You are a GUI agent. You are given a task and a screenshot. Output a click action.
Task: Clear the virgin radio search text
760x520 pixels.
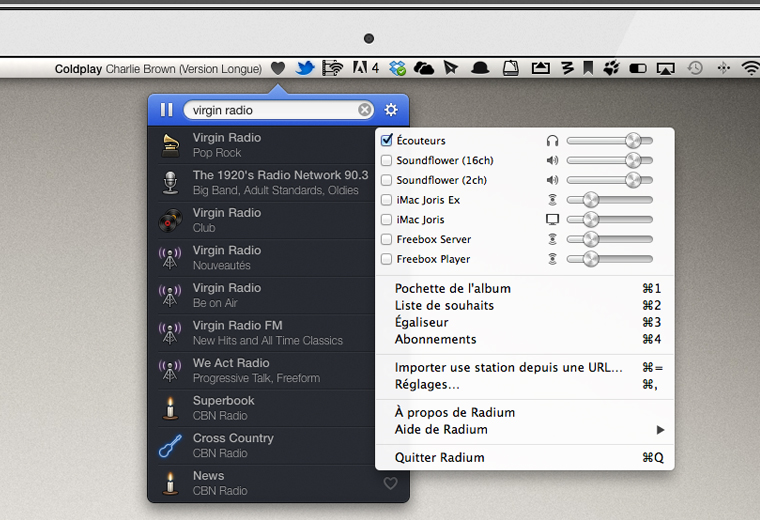(x=365, y=110)
